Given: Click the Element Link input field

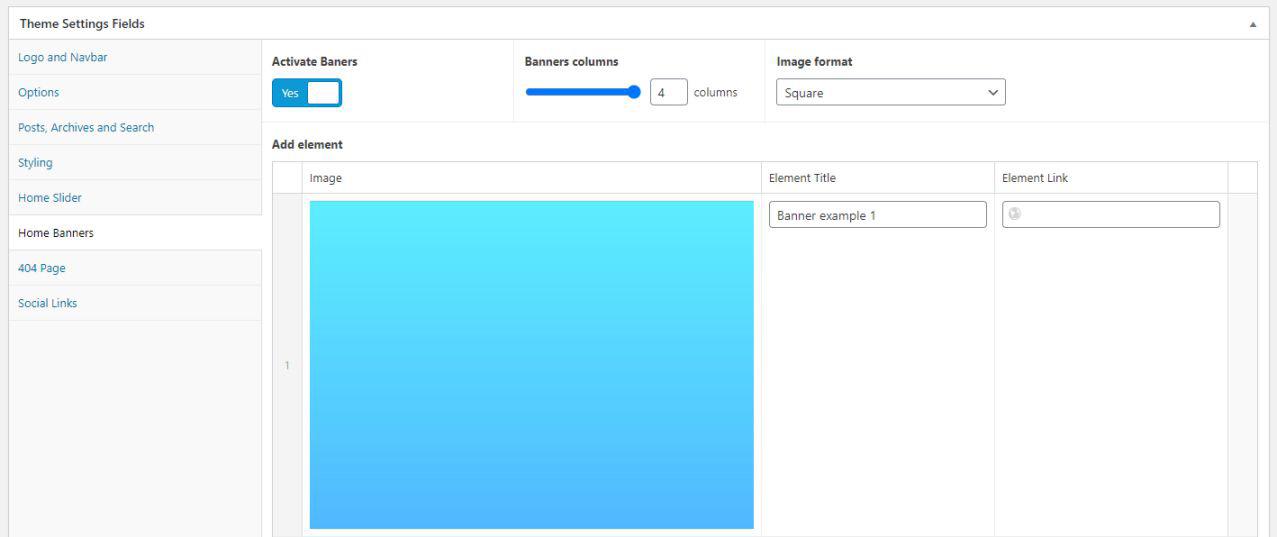Looking at the screenshot, I should [x=1111, y=214].
